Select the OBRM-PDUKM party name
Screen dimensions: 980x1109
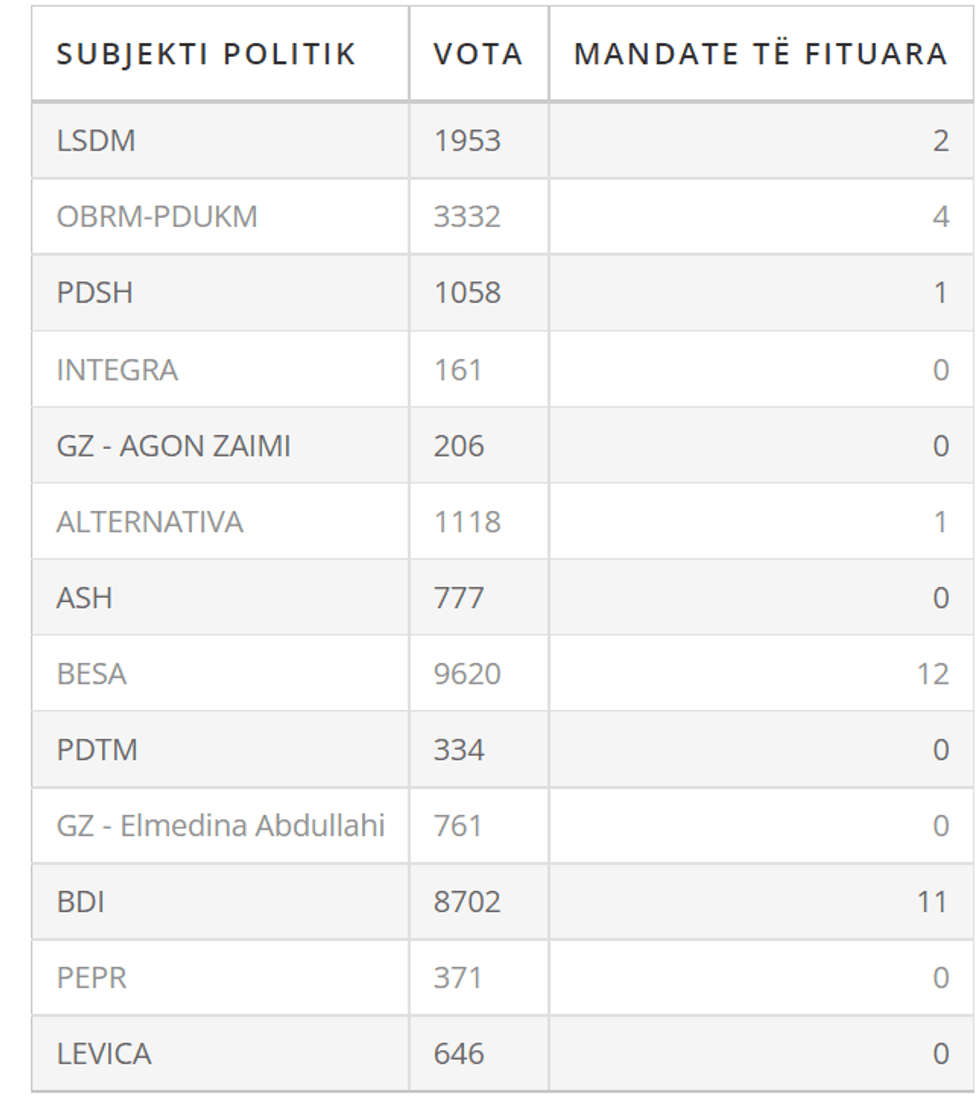157,217
